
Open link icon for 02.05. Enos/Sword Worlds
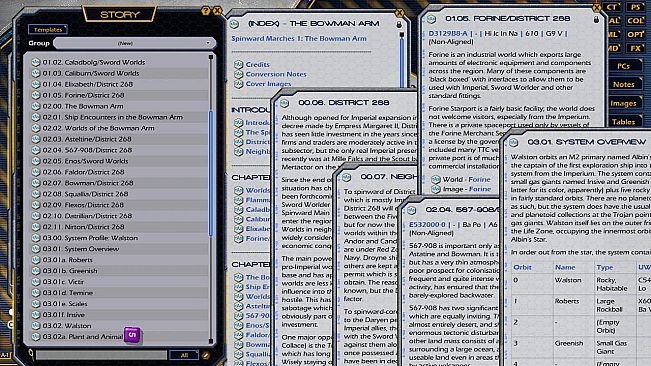36,161
